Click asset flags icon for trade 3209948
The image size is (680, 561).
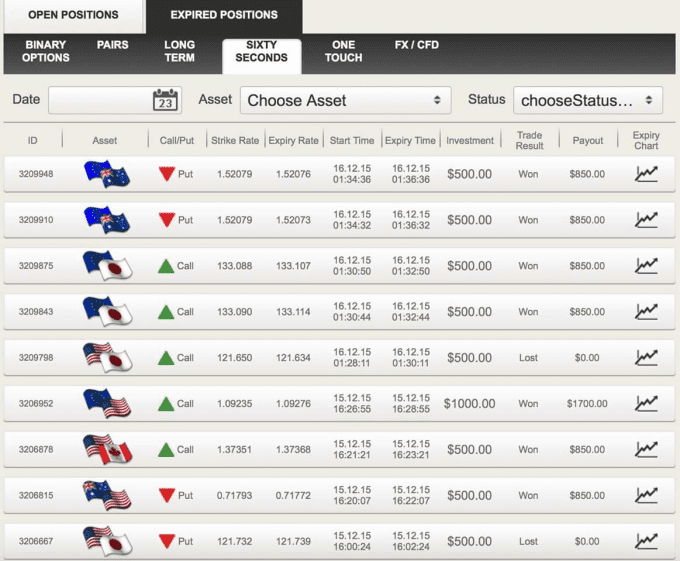(x=107, y=174)
